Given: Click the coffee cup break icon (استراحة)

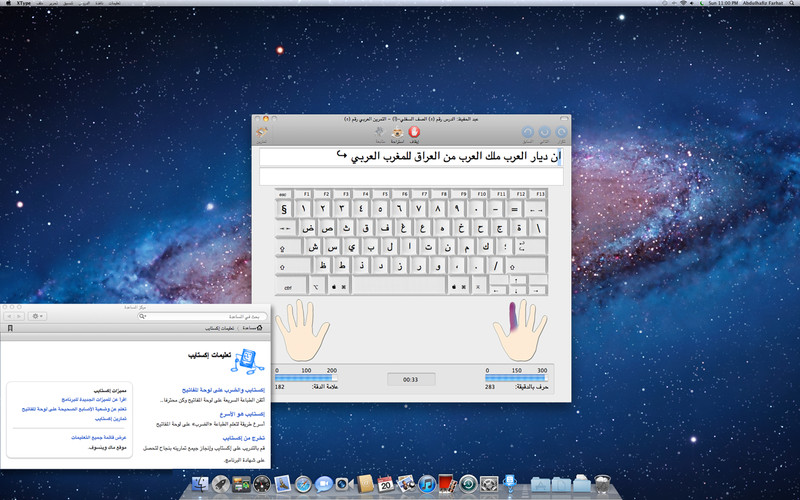Looking at the screenshot, I should (x=397, y=133).
